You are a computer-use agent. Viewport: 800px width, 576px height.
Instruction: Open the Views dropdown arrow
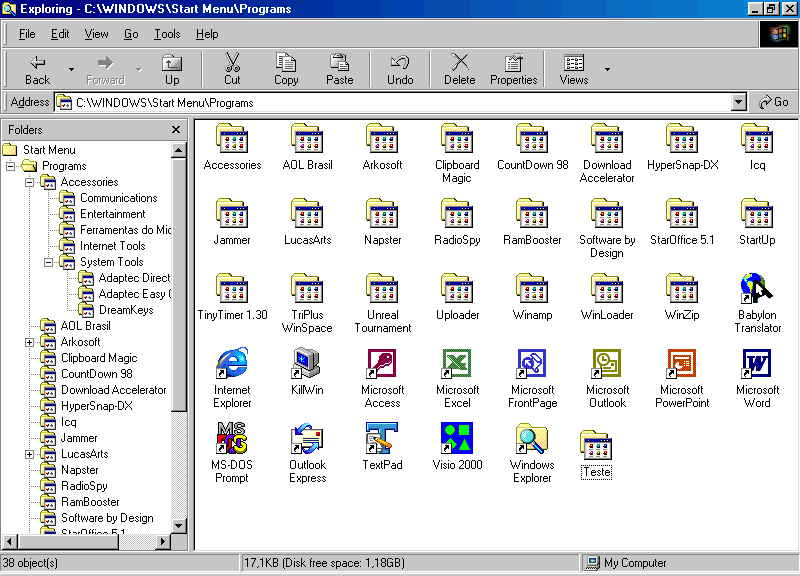(x=607, y=69)
